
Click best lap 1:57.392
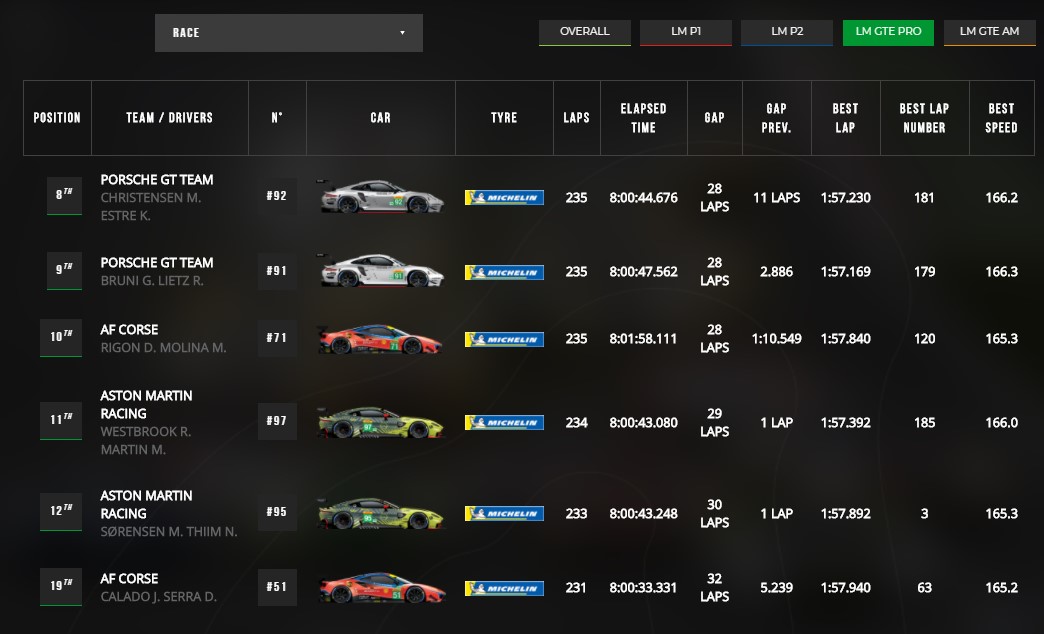coord(846,423)
